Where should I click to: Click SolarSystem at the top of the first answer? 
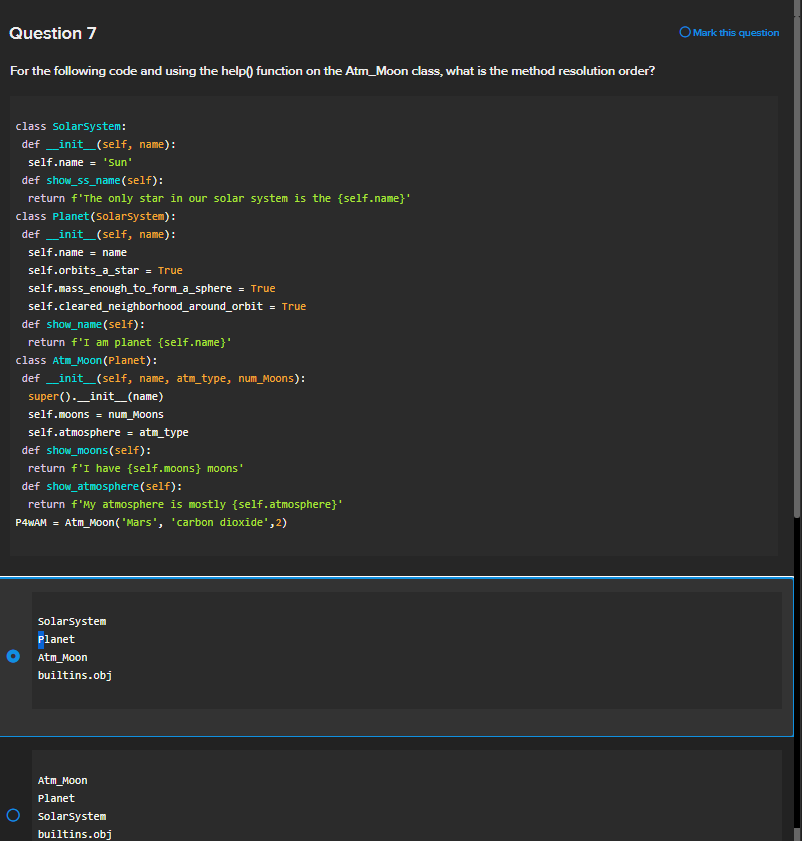(72, 622)
